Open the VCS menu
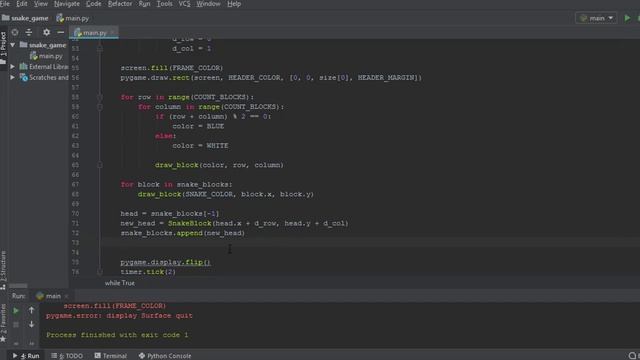The height and width of the screenshot is (360, 640). [x=184, y=4]
